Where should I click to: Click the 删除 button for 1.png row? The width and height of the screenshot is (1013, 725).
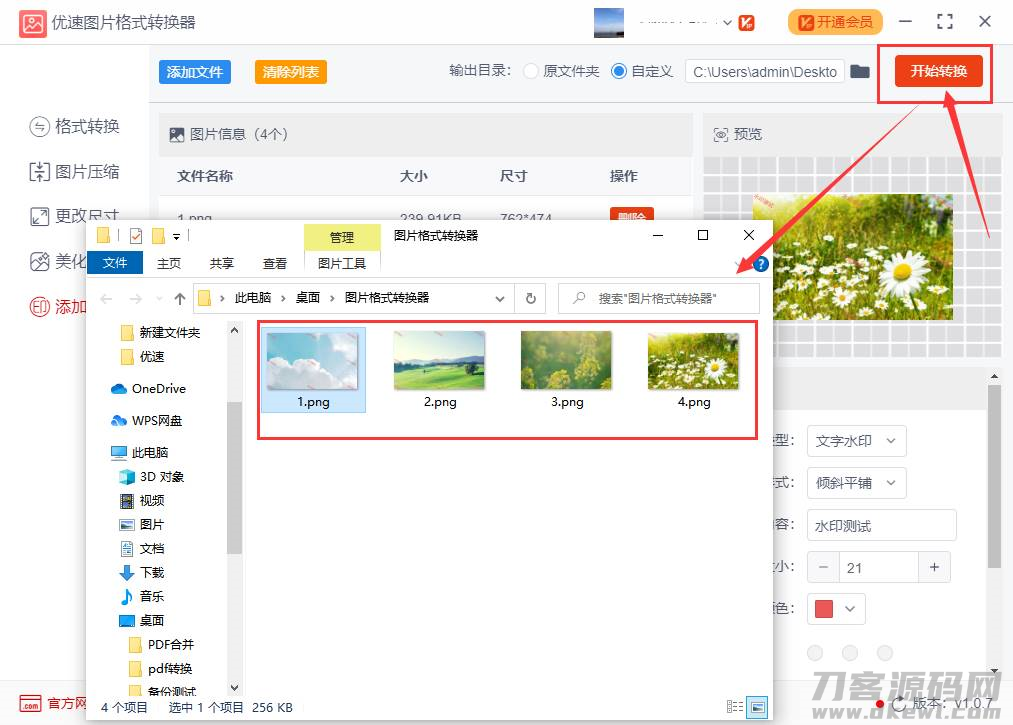click(631, 215)
